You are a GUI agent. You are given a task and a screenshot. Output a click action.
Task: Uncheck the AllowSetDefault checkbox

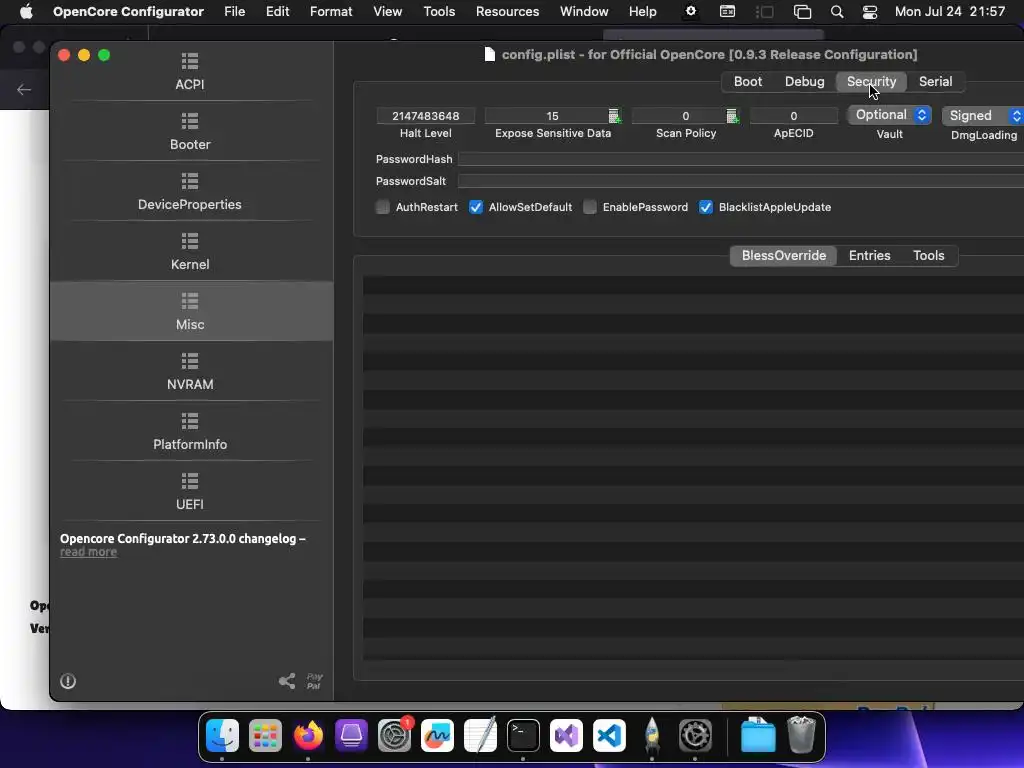click(476, 207)
